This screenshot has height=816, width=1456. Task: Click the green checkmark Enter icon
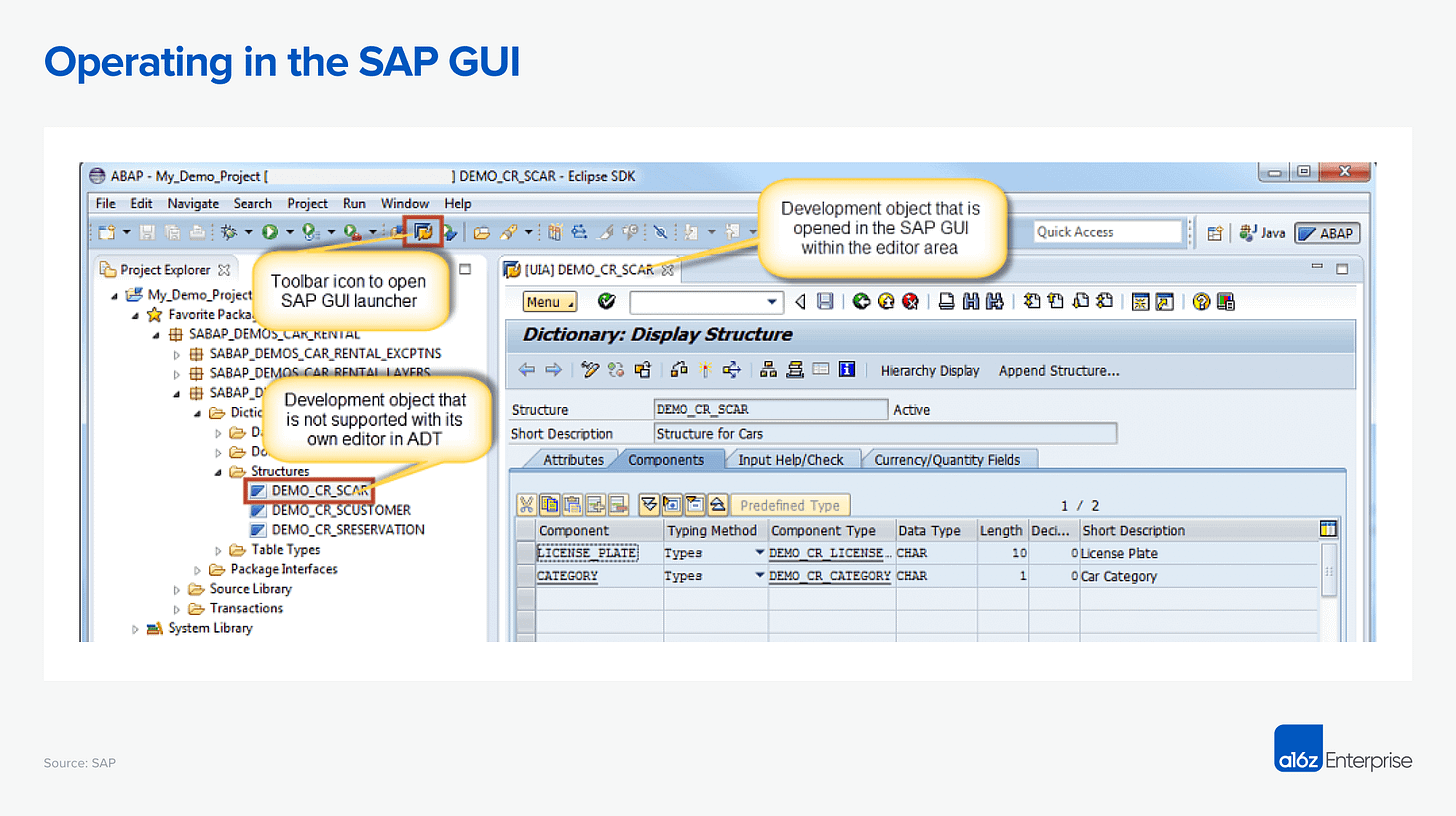pos(606,302)
